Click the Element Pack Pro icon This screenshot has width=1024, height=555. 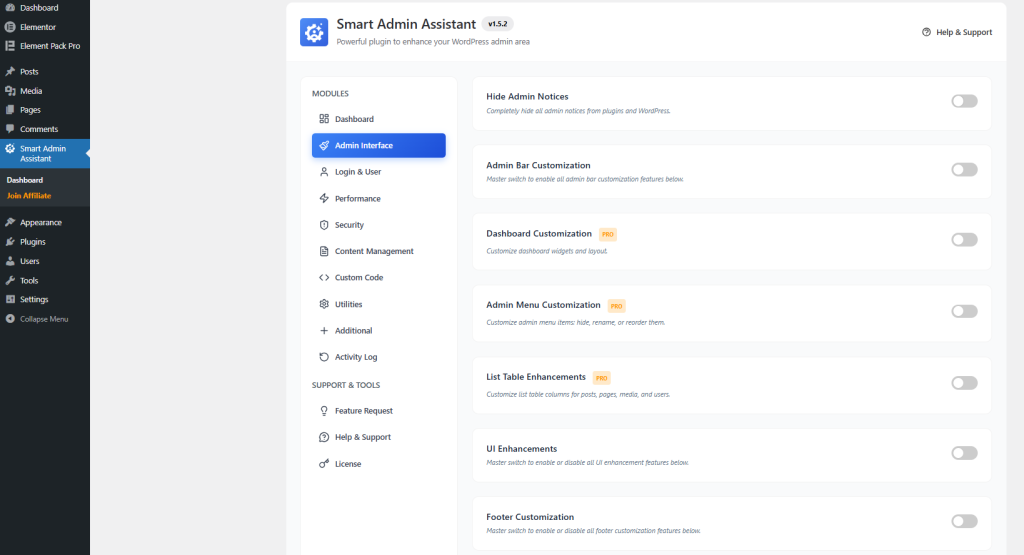pos(10,46)
